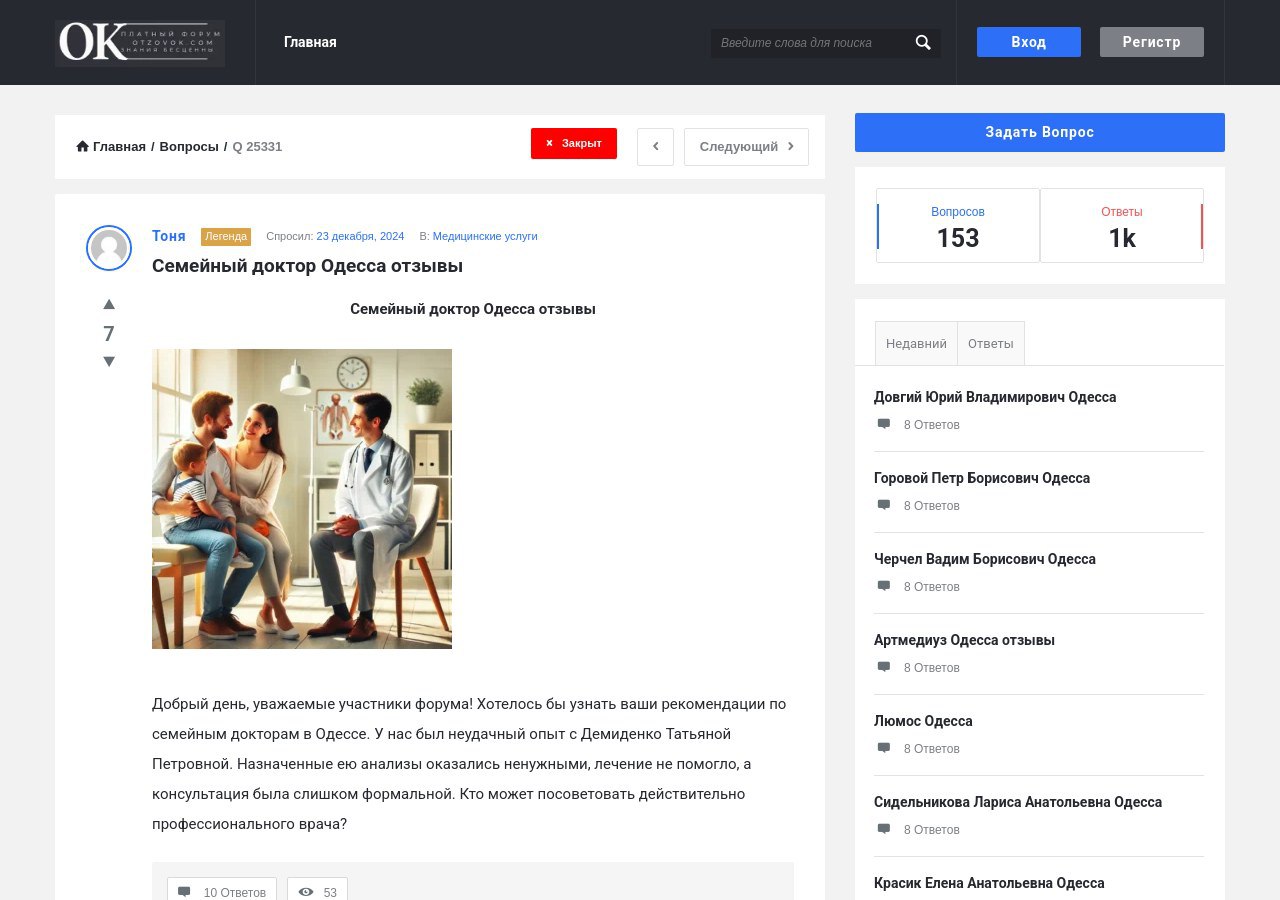1280x900 pixels.
Task: Switch to the Недавний tab
Action: coord(916,343)
